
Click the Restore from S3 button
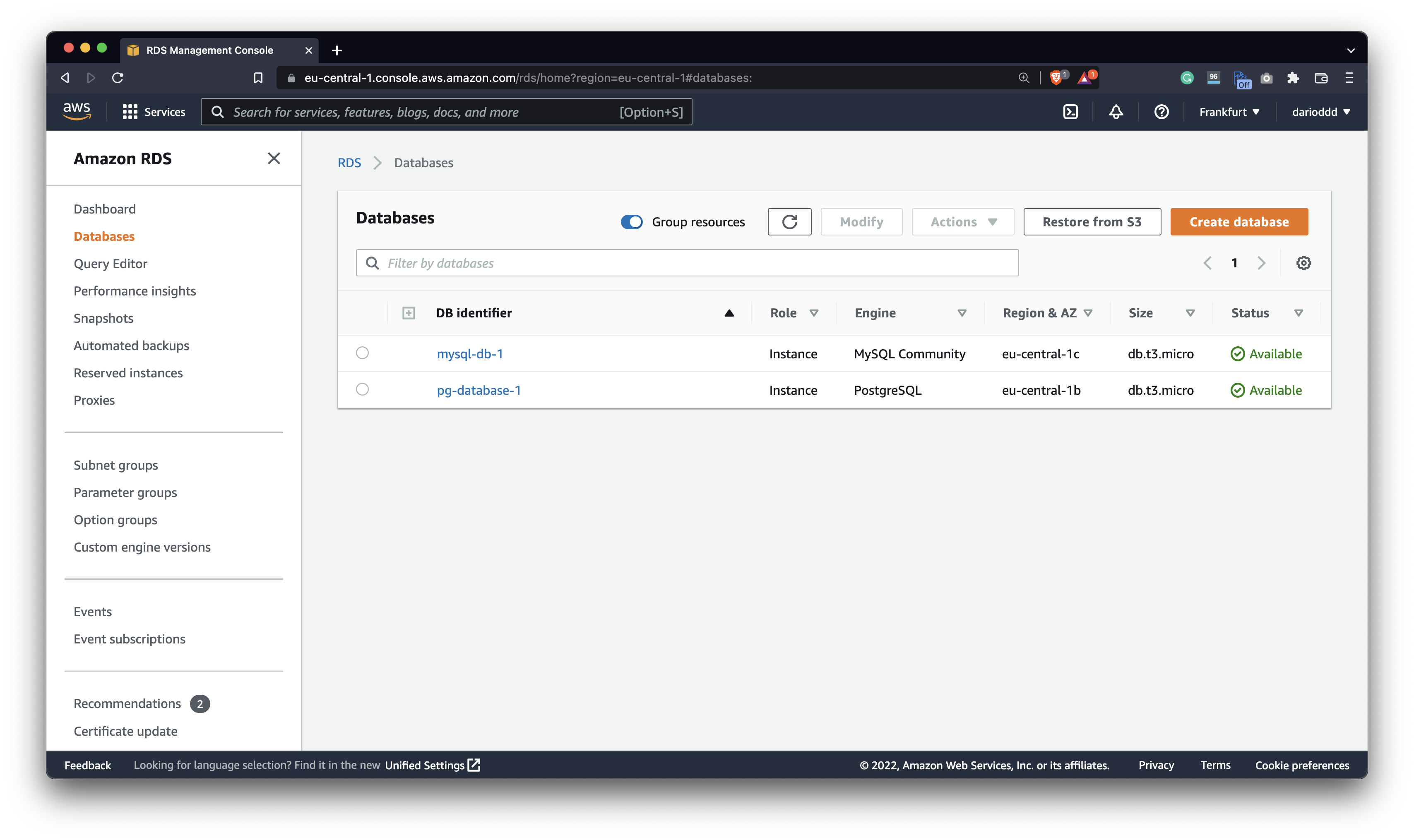(x=1092, y=222)
